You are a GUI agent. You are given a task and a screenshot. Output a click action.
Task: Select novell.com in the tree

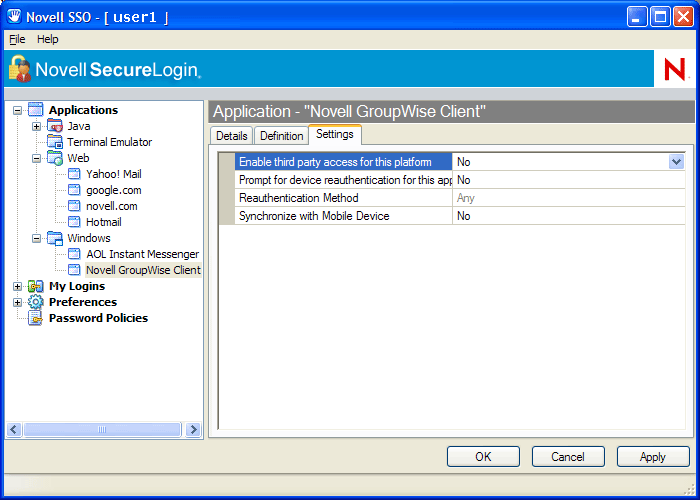pyautogui.click(x=112, y=206)
